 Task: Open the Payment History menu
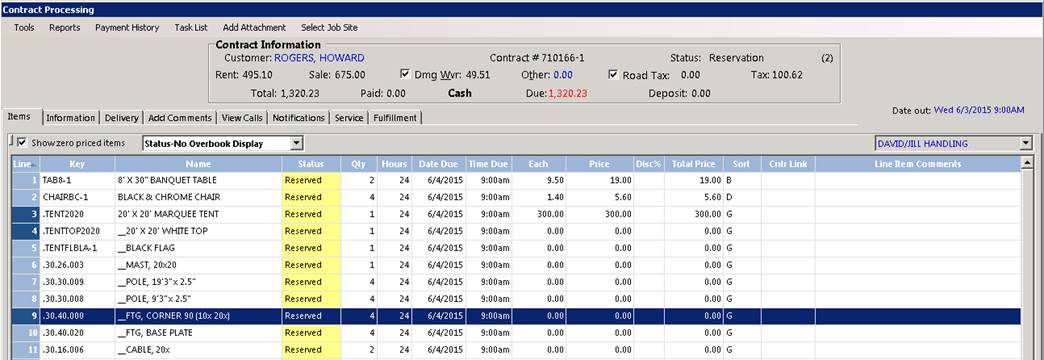click(127, 28)
